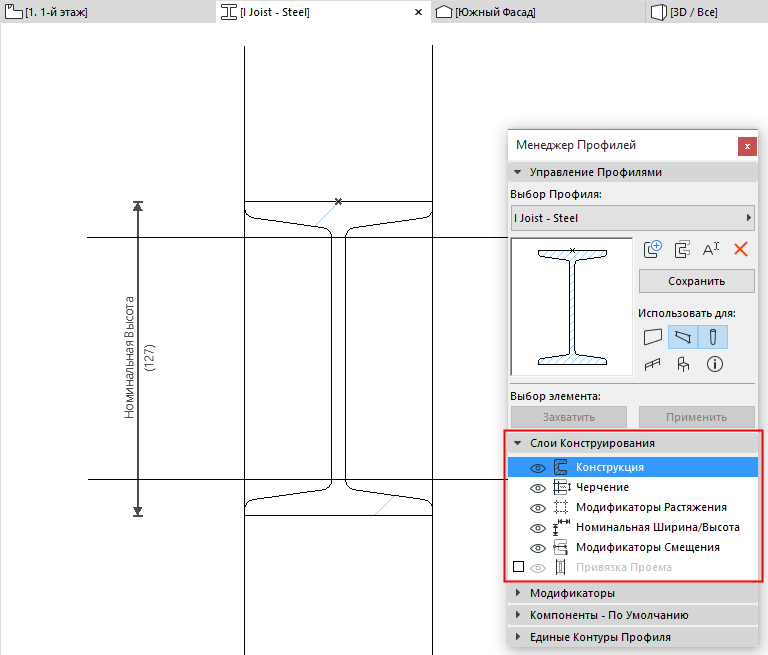Click the Южный Фасад elevation tab icon
The image size is (768, 655).
[444, 12]
